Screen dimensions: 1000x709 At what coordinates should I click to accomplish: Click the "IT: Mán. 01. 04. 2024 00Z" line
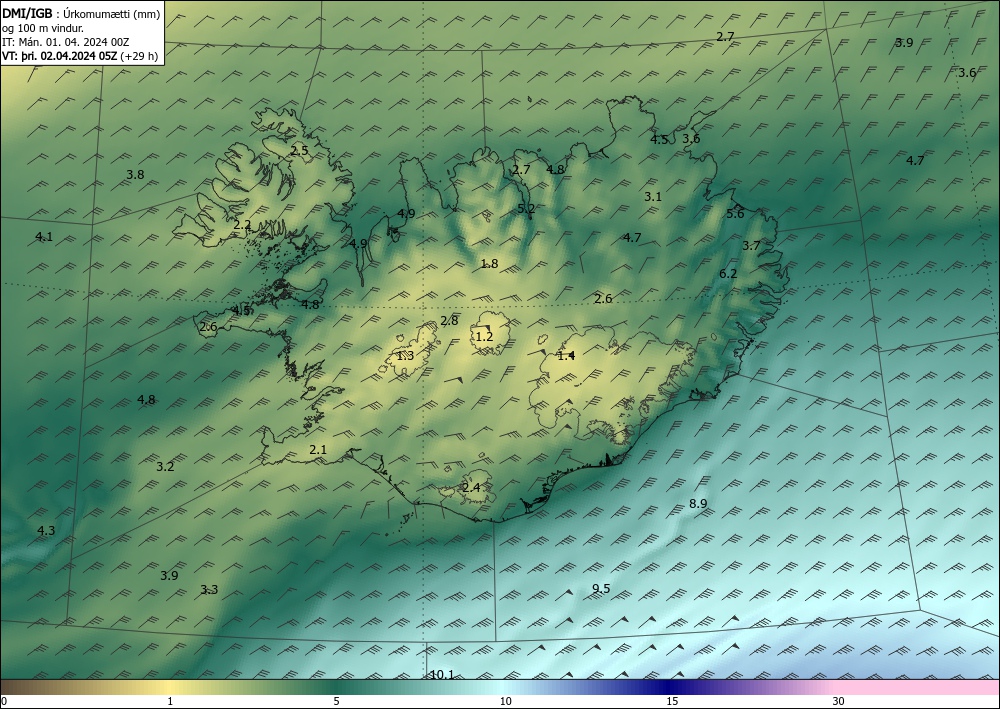66,42
